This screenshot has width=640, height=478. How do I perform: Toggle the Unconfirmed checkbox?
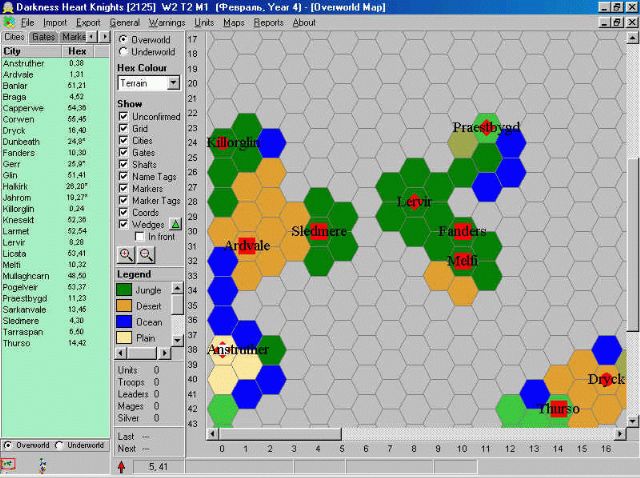(123, 116)
